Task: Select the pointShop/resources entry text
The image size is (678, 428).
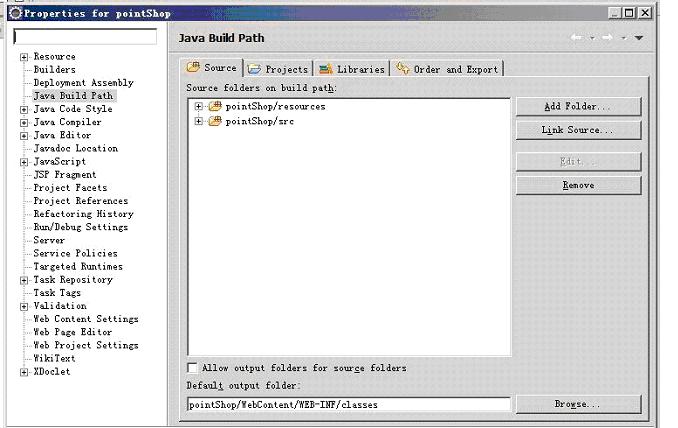Action: pos(275,106)
